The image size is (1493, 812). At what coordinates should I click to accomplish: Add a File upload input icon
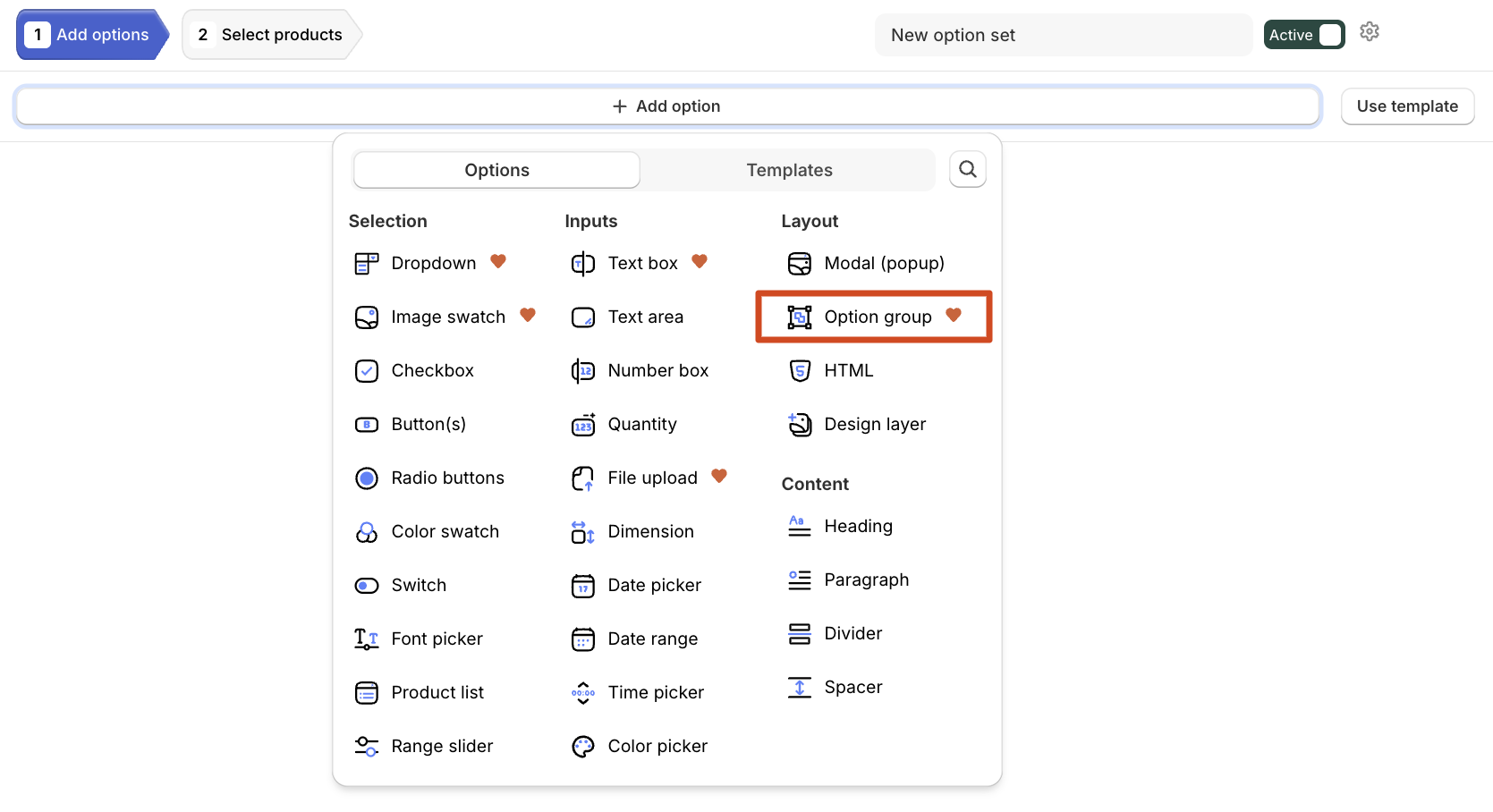pyautogui.click(x=583, y=478)
